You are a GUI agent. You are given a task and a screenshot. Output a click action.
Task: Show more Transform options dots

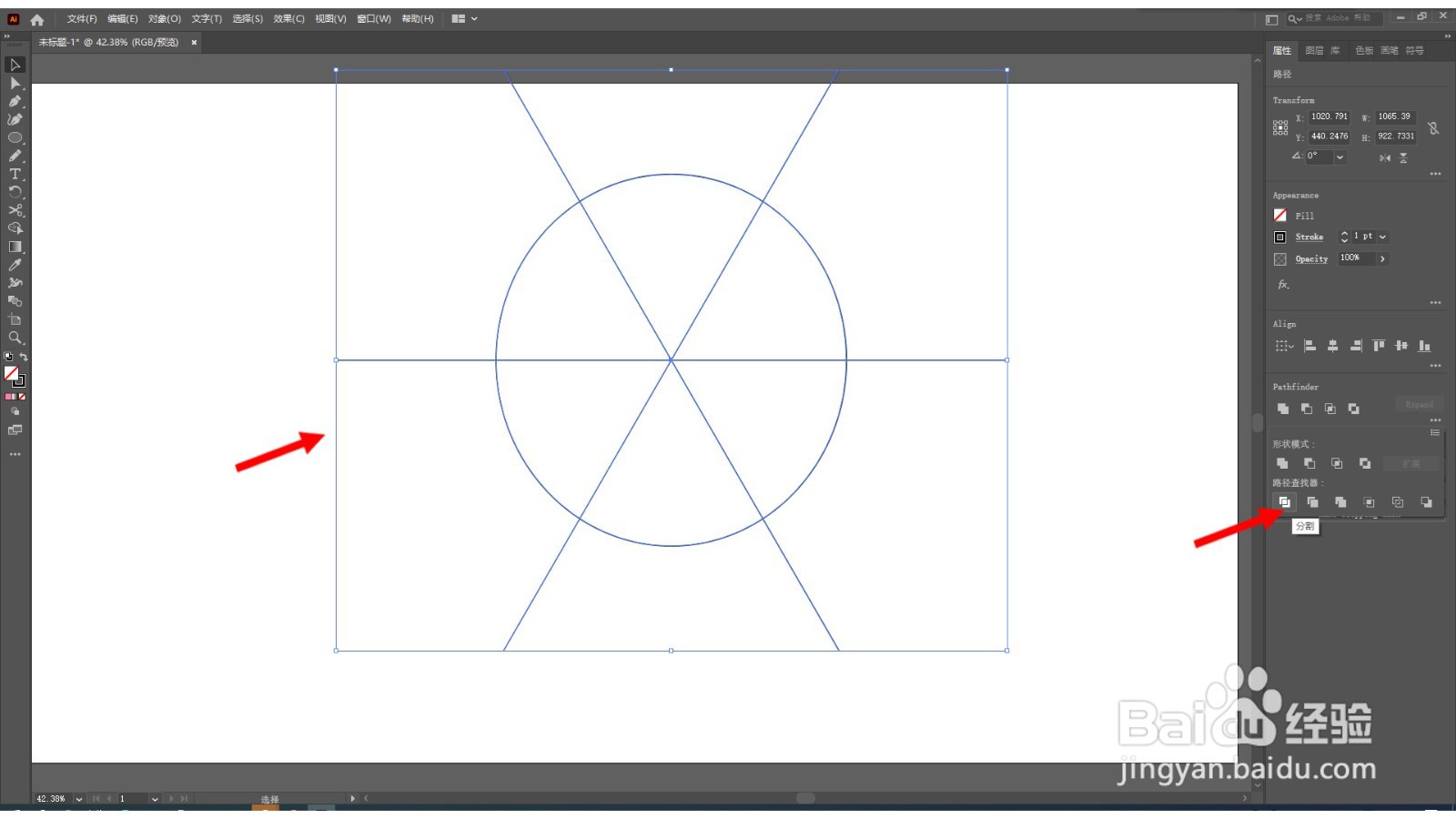(x=1435, y=174)
